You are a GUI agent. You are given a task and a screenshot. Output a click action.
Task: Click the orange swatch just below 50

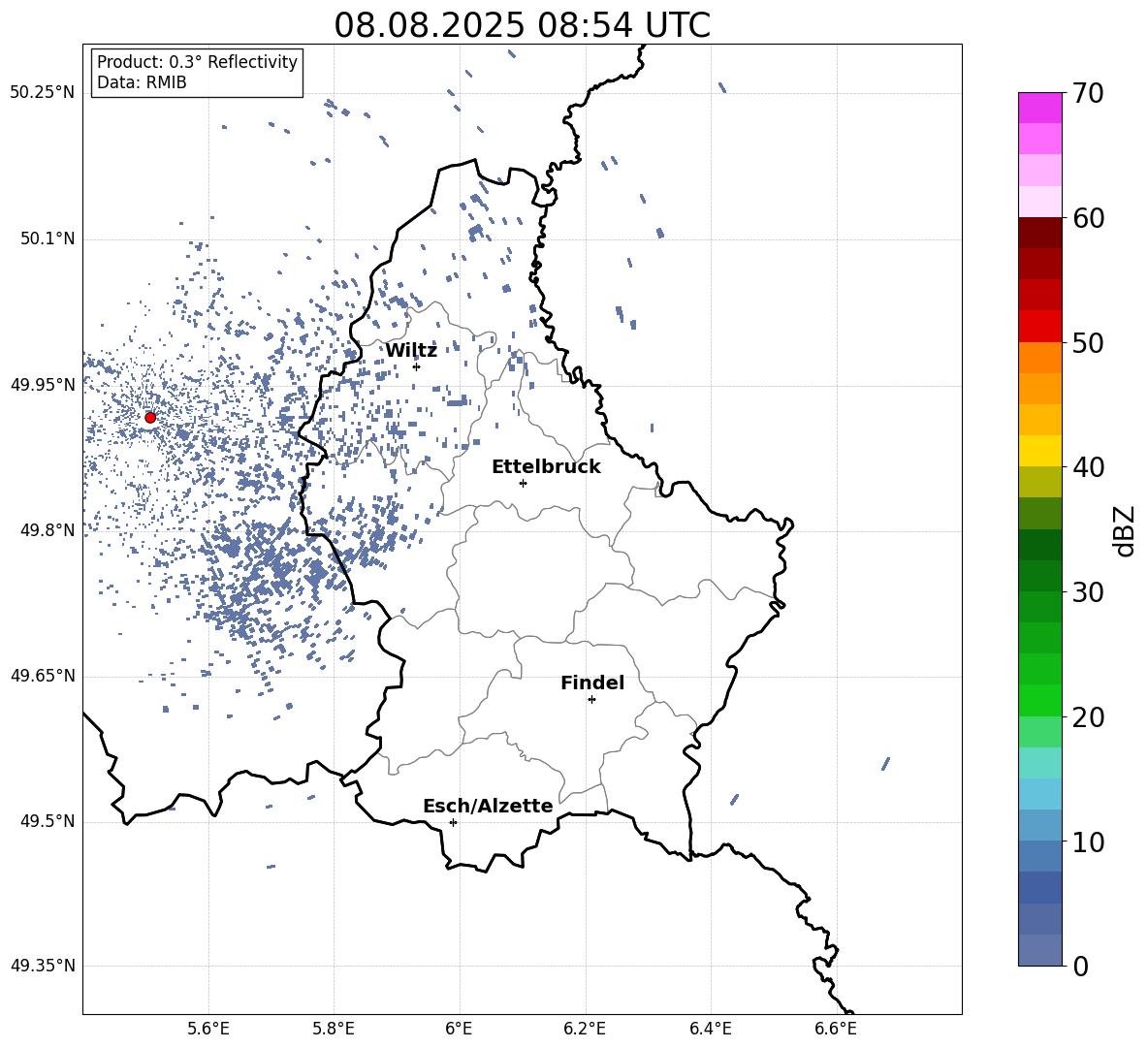click(1039, 358)
